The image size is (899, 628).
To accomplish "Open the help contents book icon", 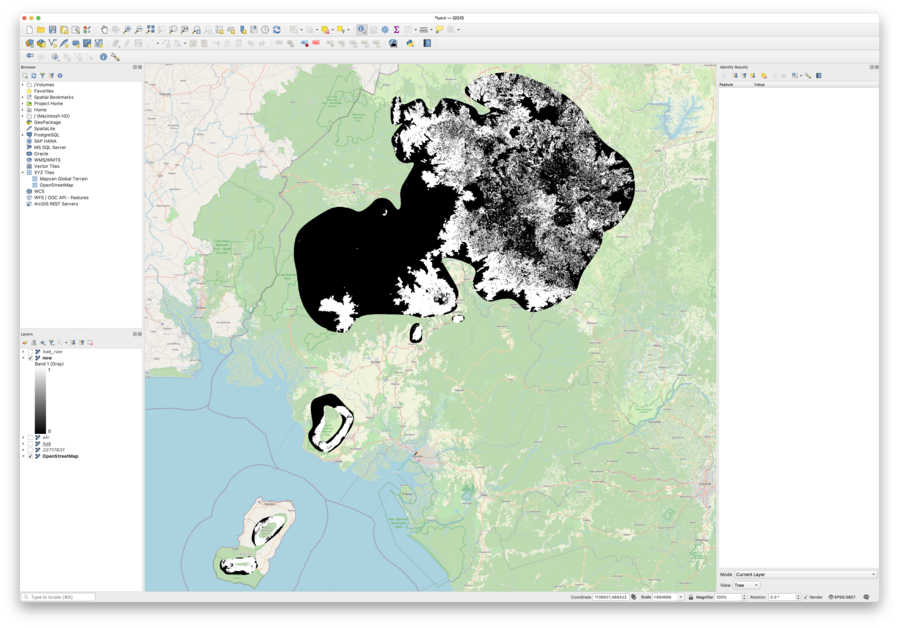I will (x=427, y=43).
